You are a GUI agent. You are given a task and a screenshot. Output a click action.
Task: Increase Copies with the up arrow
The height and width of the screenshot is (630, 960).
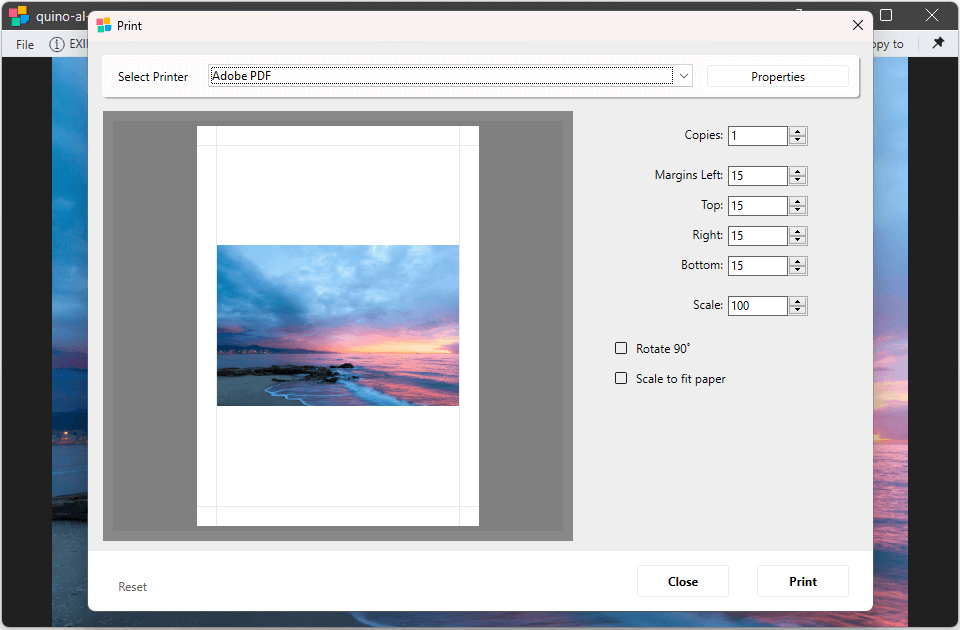tap(797, 132)
